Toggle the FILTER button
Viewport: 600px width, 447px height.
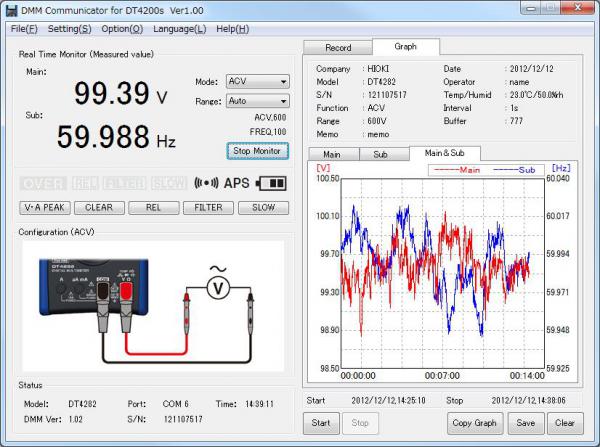coord(209,207)
